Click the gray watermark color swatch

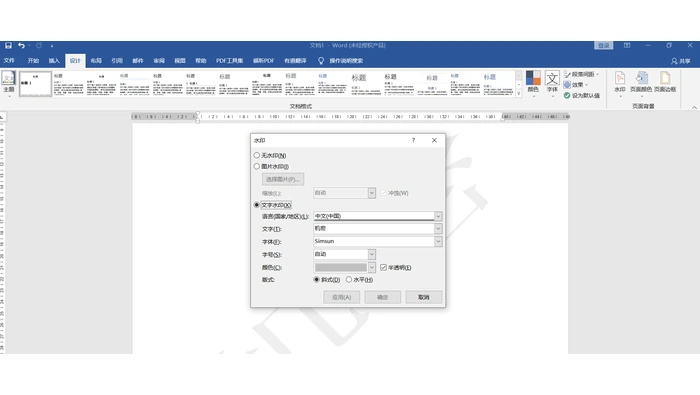click(341, 267)
